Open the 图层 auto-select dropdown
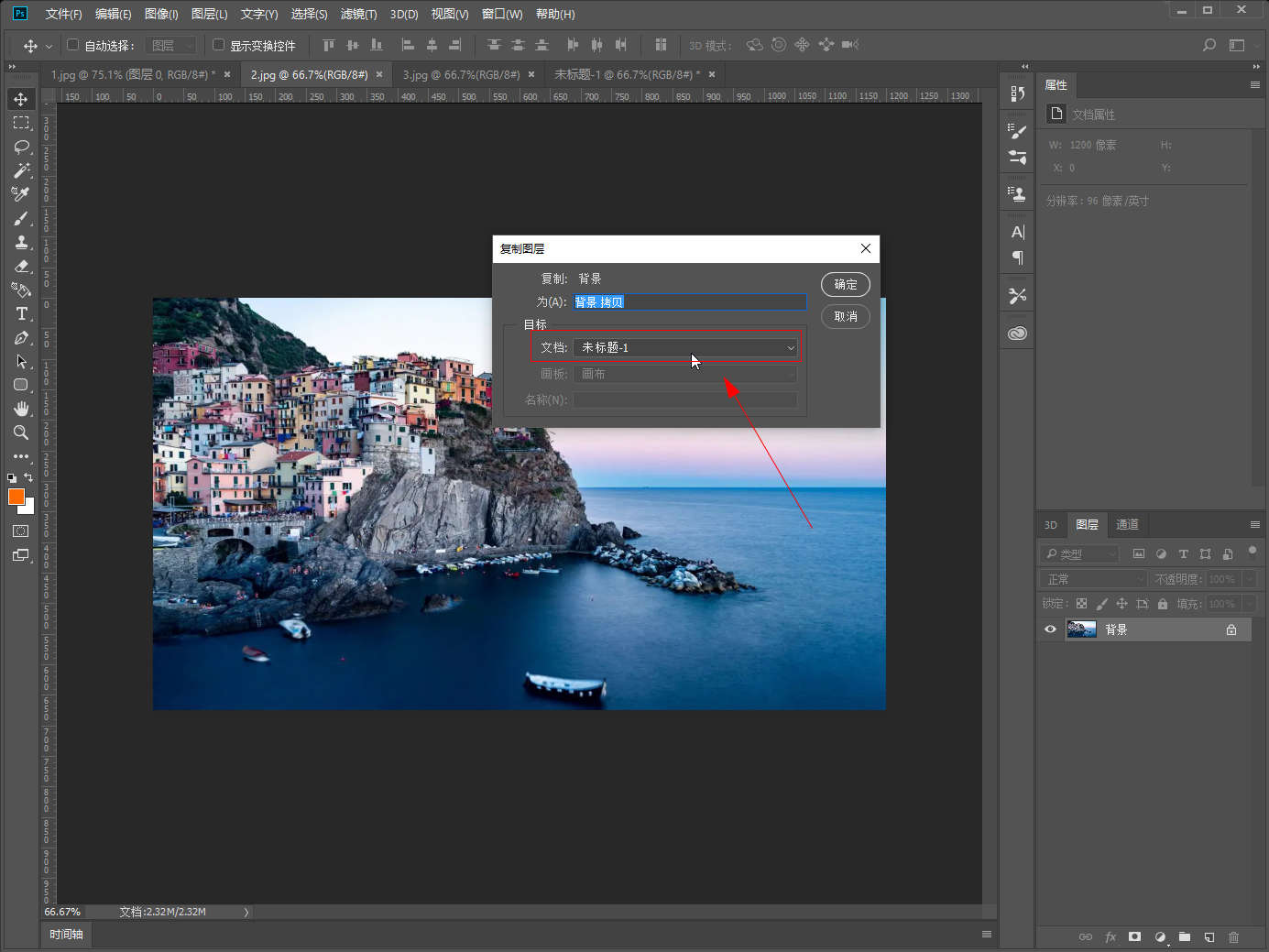 click(x=170, y=45)
